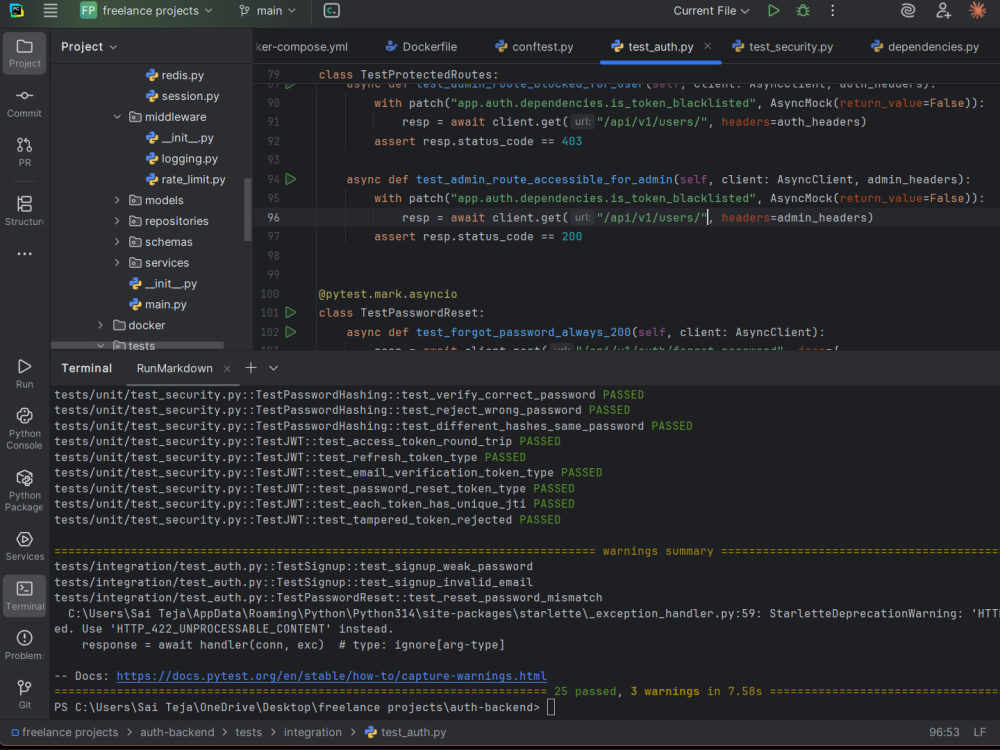Open Code With Me add-user icon
The height and width of the screenshot is (750, 1000).
tap(943, 11)
